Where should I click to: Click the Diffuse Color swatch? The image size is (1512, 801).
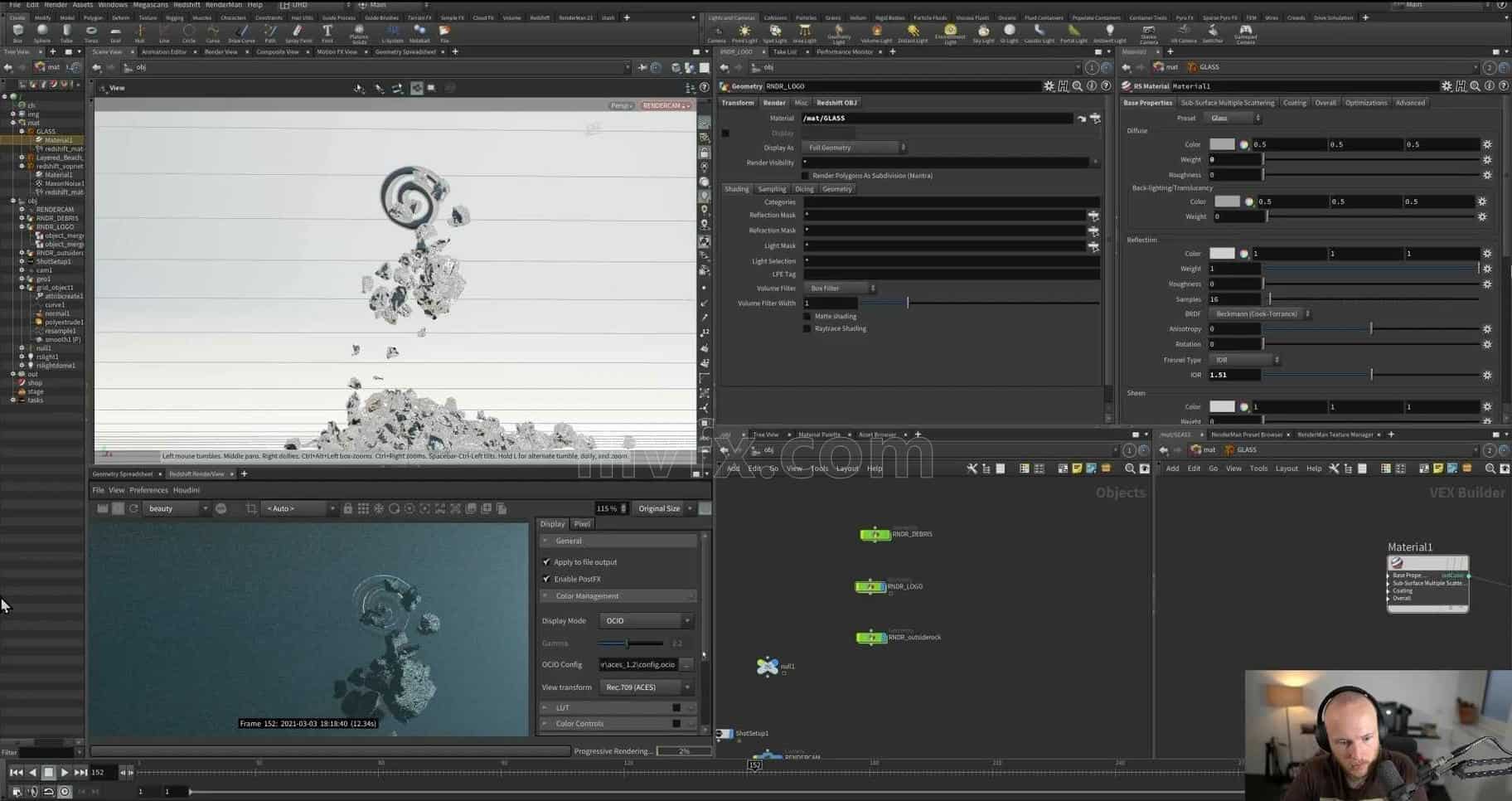click(x=1222, y=144)
